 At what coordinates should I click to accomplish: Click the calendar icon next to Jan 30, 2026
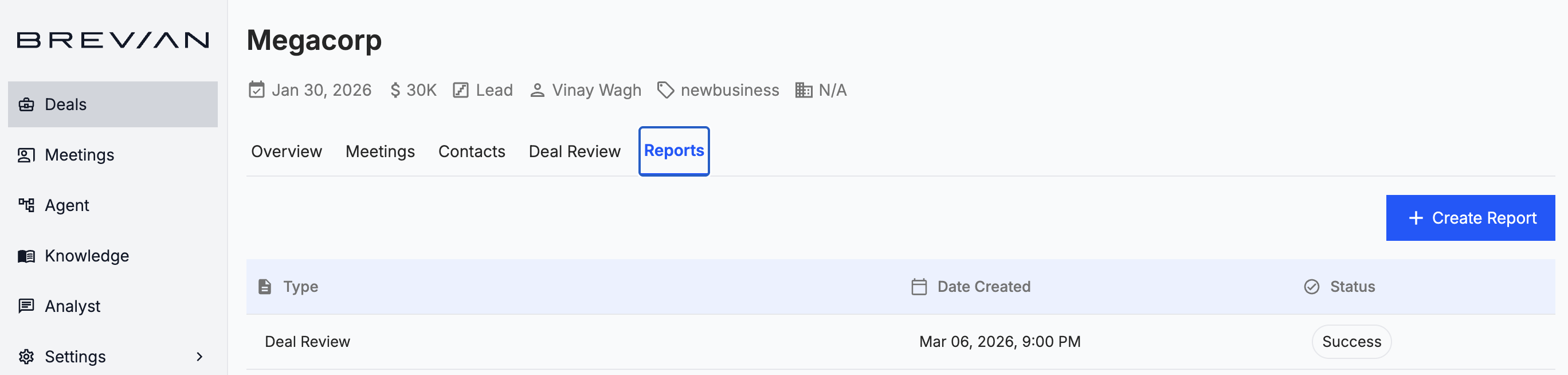256,89
